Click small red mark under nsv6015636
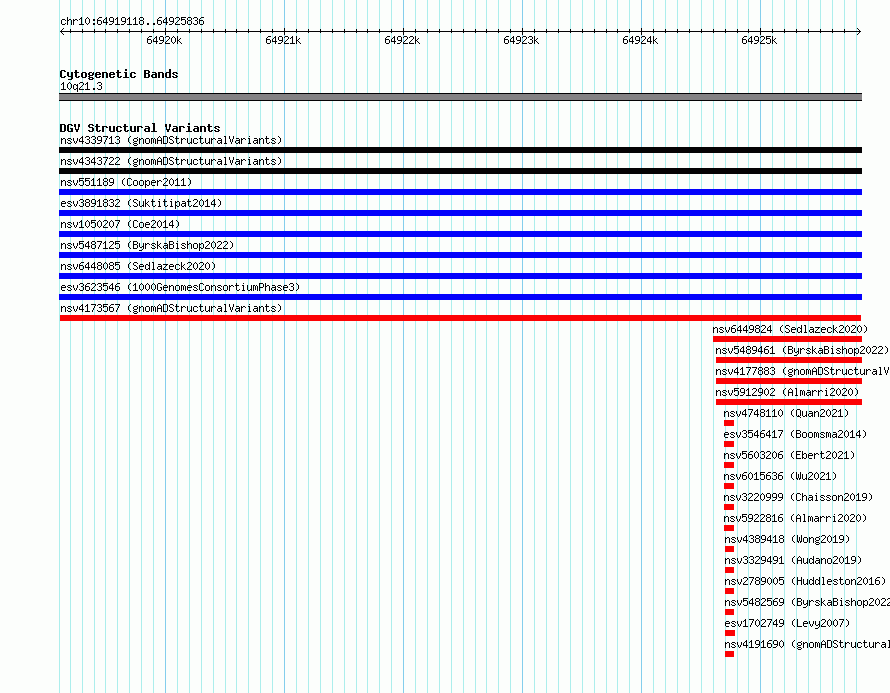The width and height of the screenshot is (890, 693). pyautogui.click(x=729, y=486)
